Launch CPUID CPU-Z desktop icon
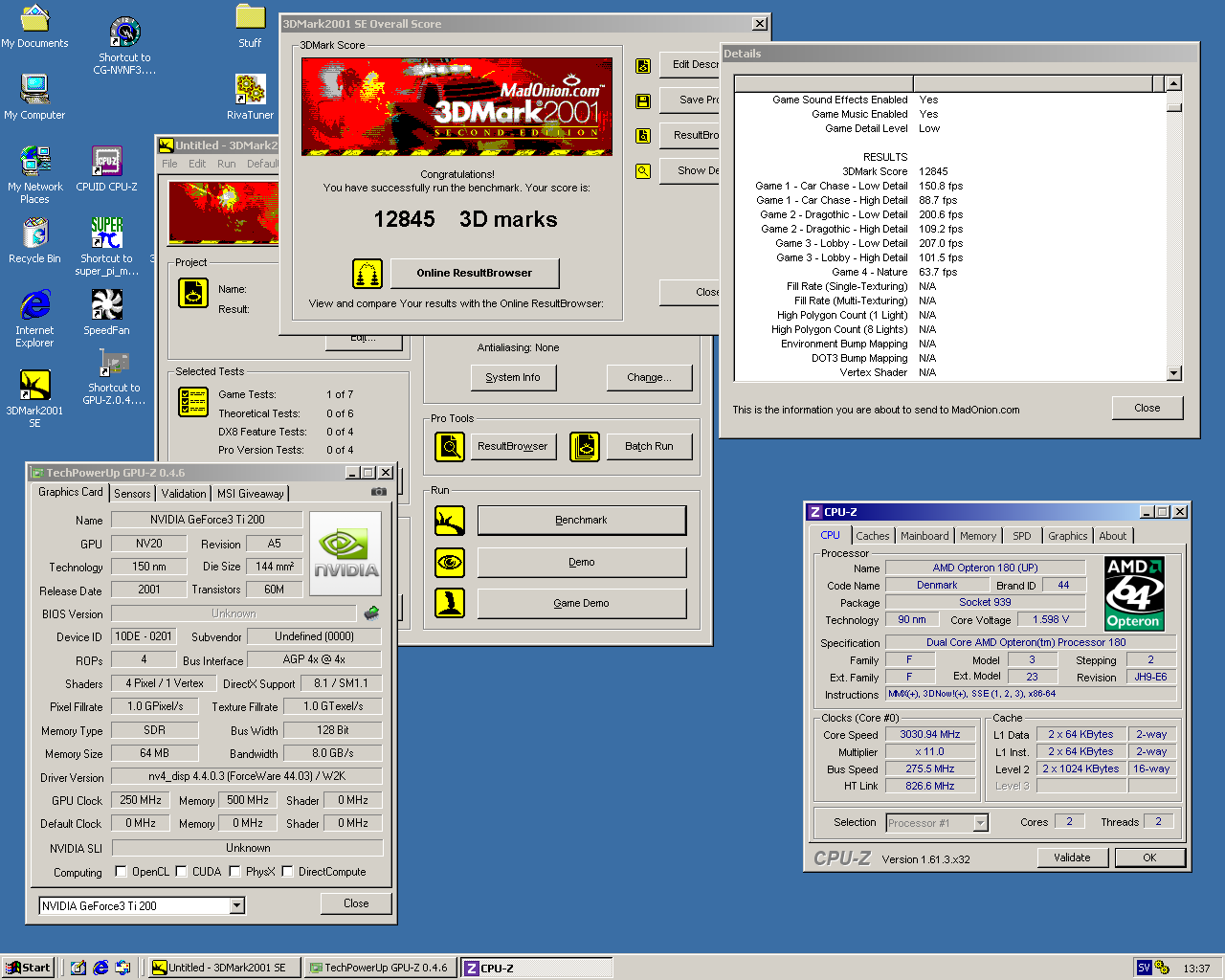 click(106, 169)
